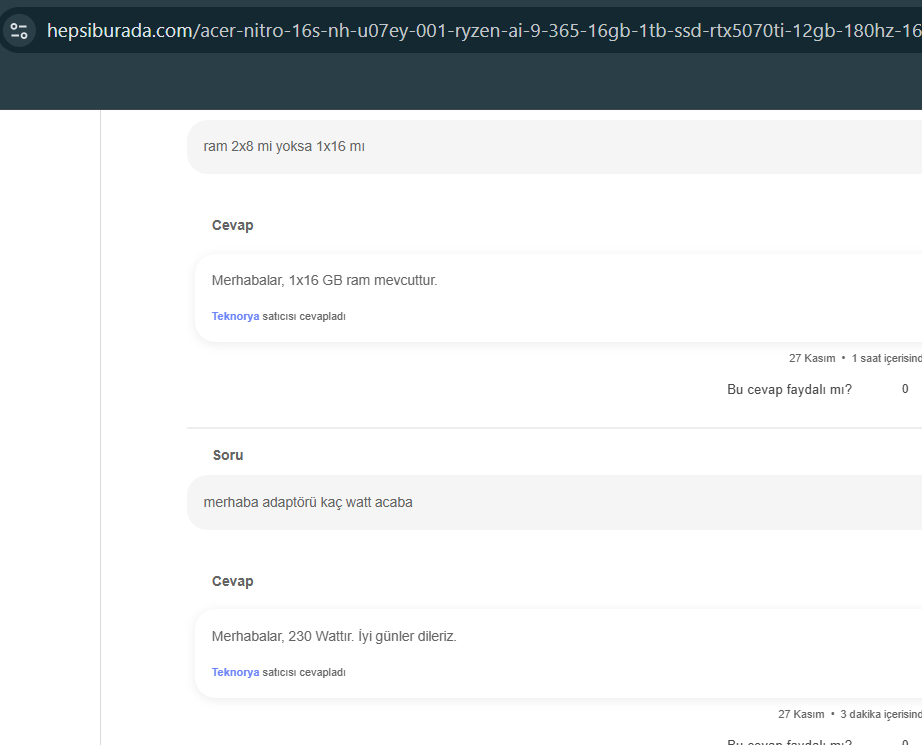922x745 pixels.
Task: Click the question "merhaba adaptörü kaç watt acaba"
Action: click(x=308, y=502)
